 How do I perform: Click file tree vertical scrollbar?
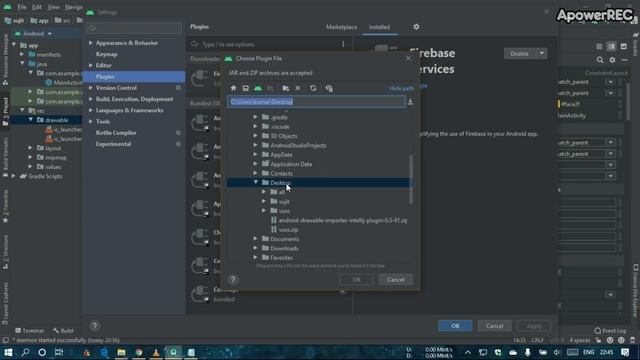coord(411,179)
